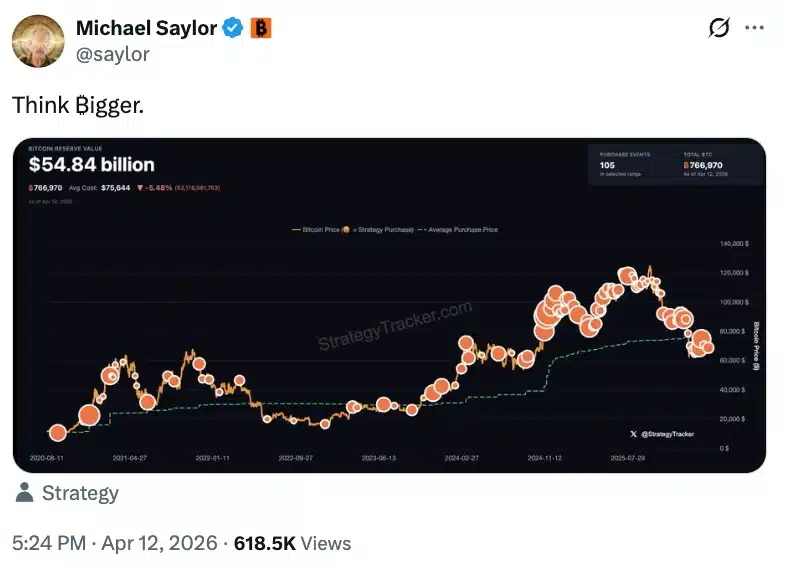
Task: Click the X logo watermark in chart
Action: pyautogui.click(x=633, y=433)
